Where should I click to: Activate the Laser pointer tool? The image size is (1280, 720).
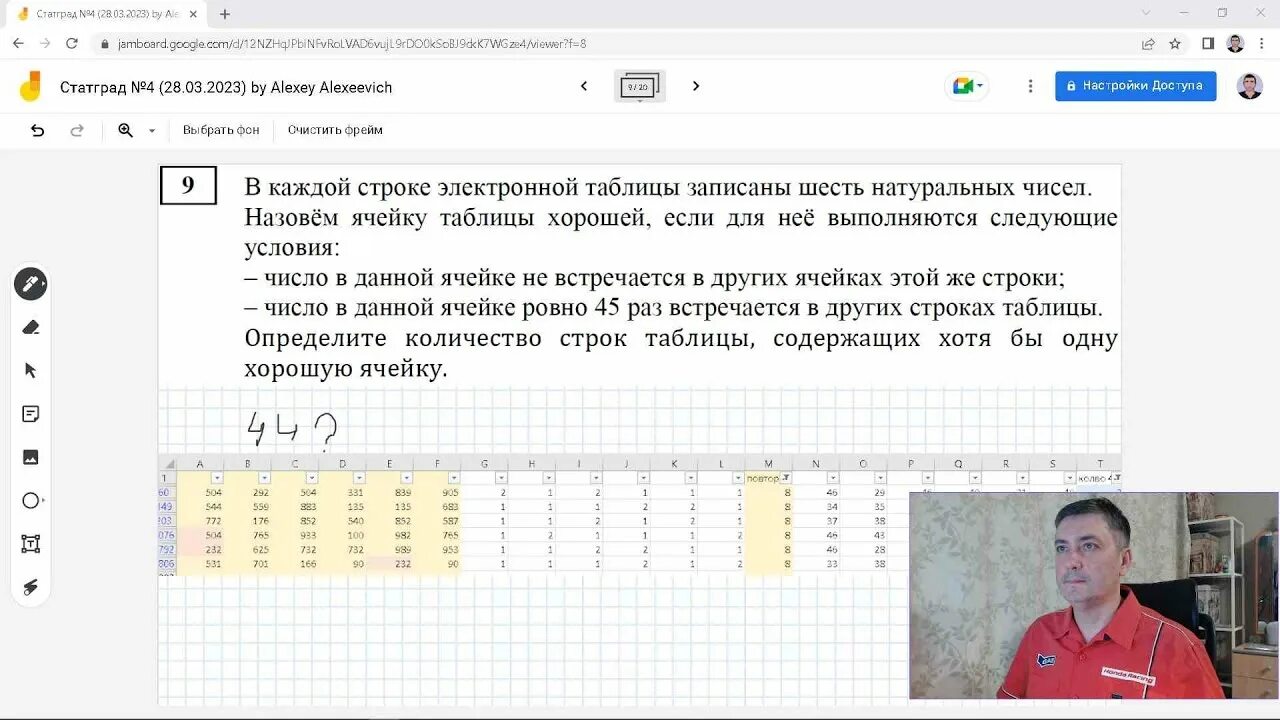tap(31, 587)
